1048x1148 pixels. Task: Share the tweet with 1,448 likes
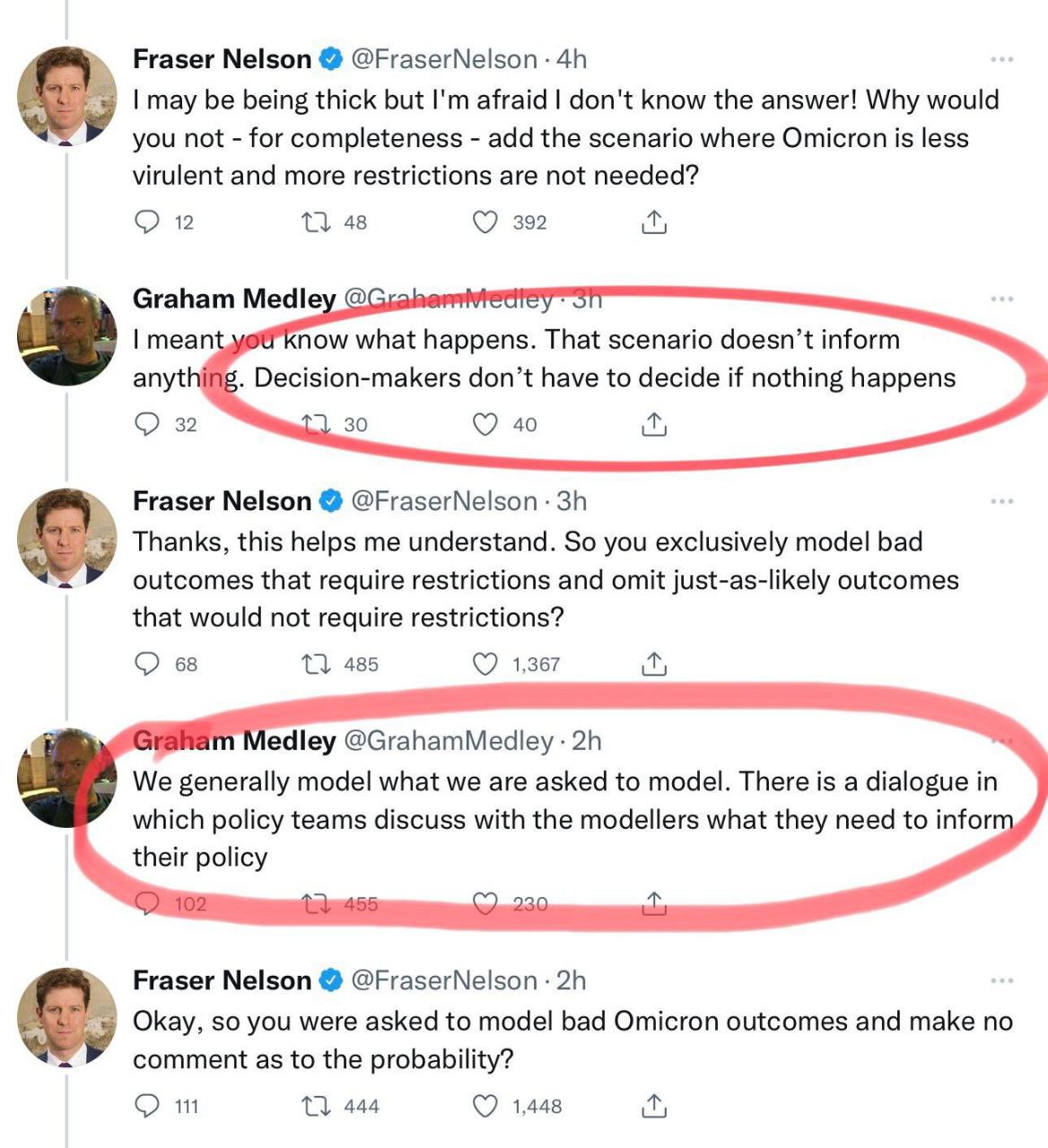point(654,1106)
